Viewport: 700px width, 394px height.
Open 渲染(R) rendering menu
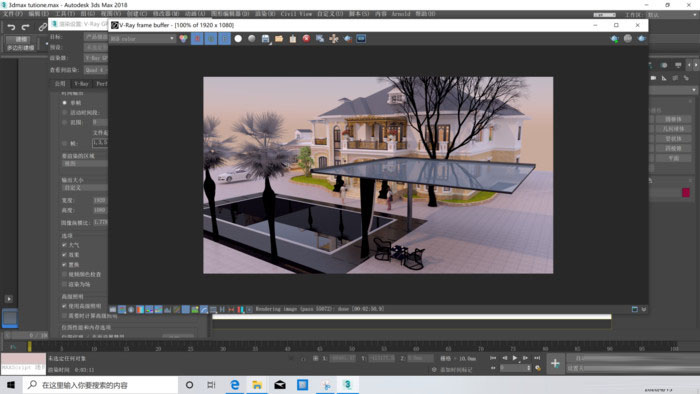[266, 14]
